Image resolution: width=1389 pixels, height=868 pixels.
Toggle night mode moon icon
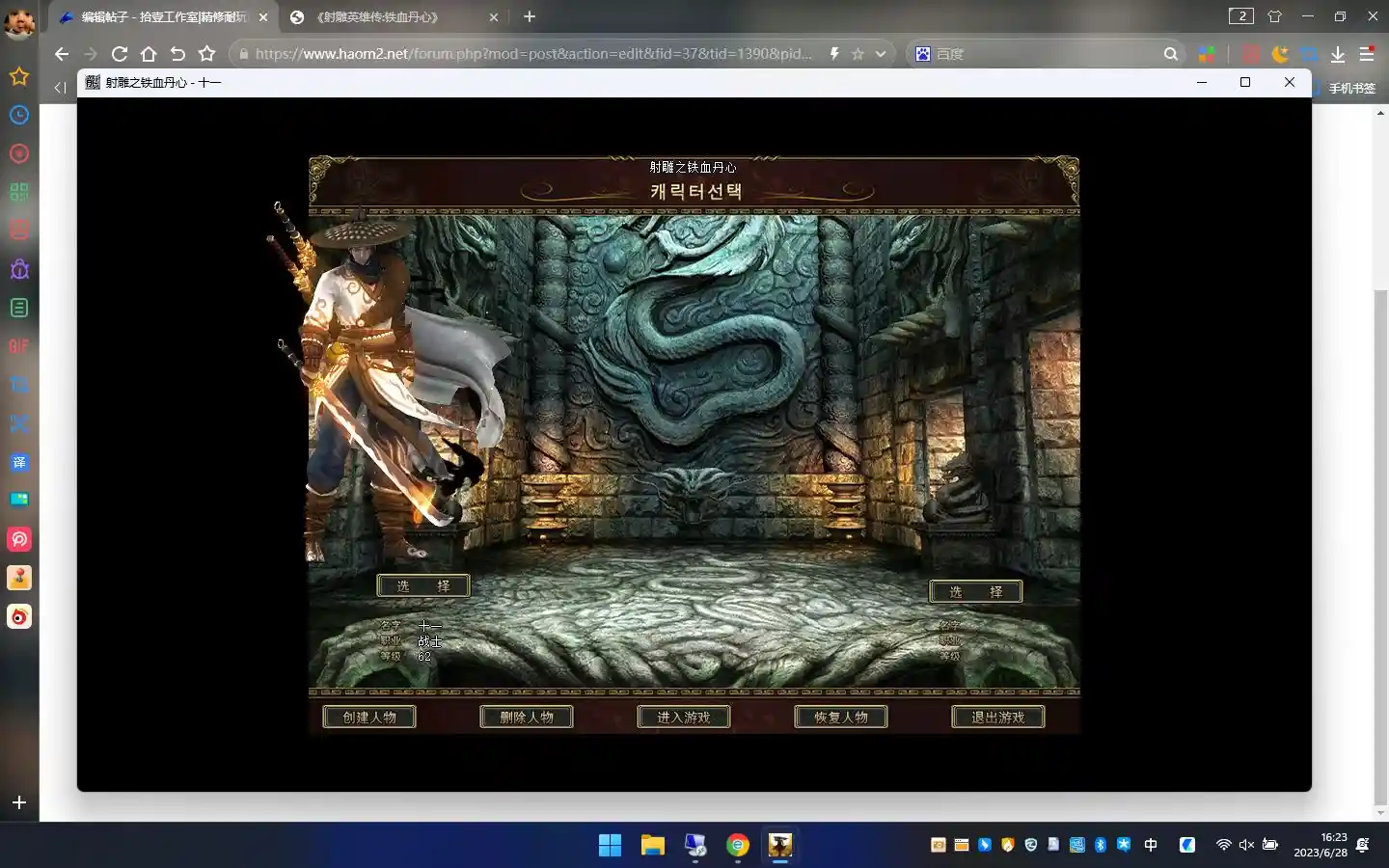1280,54
